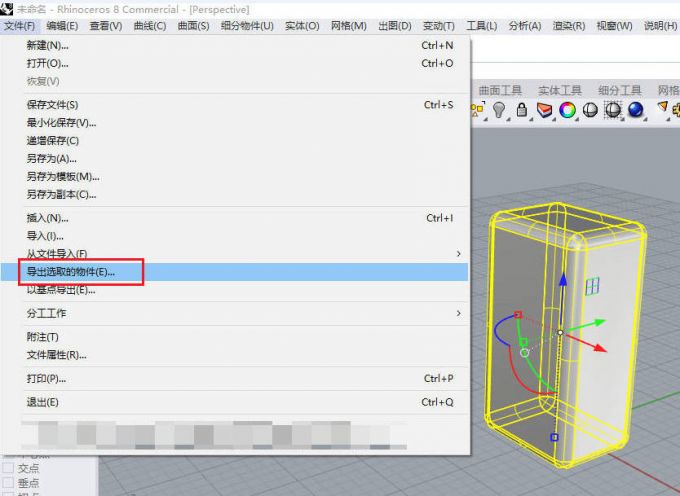Choose 另存为模板(M)... menu entry
Viewport: 680px width, 496px height.
tap(234, 176)
